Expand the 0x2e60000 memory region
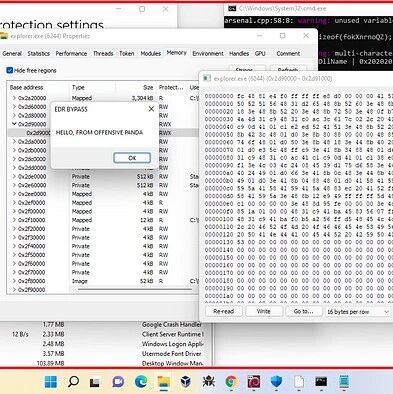The image size is (393, 394). coord(14,185)
